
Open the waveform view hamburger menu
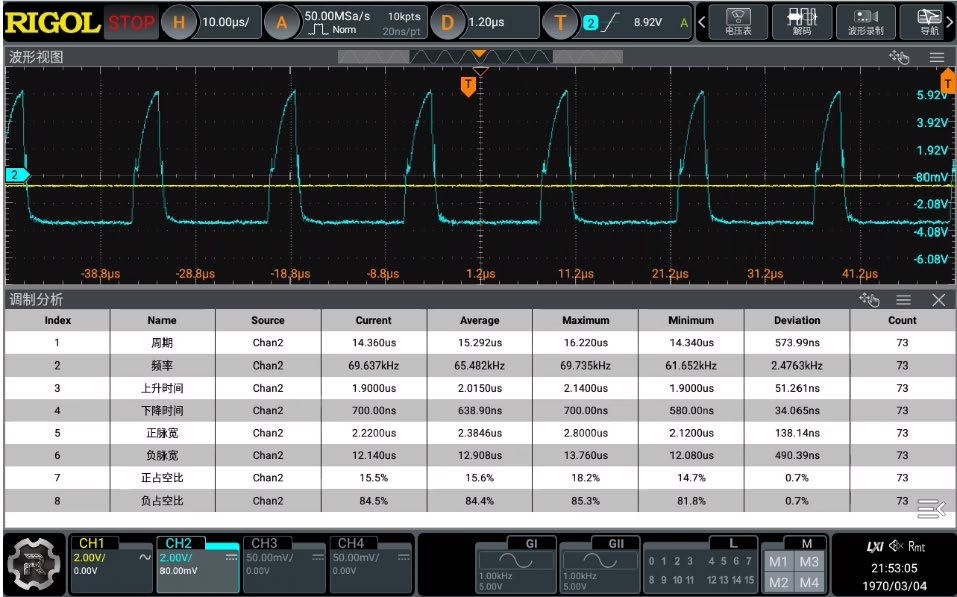pos(937,57)
